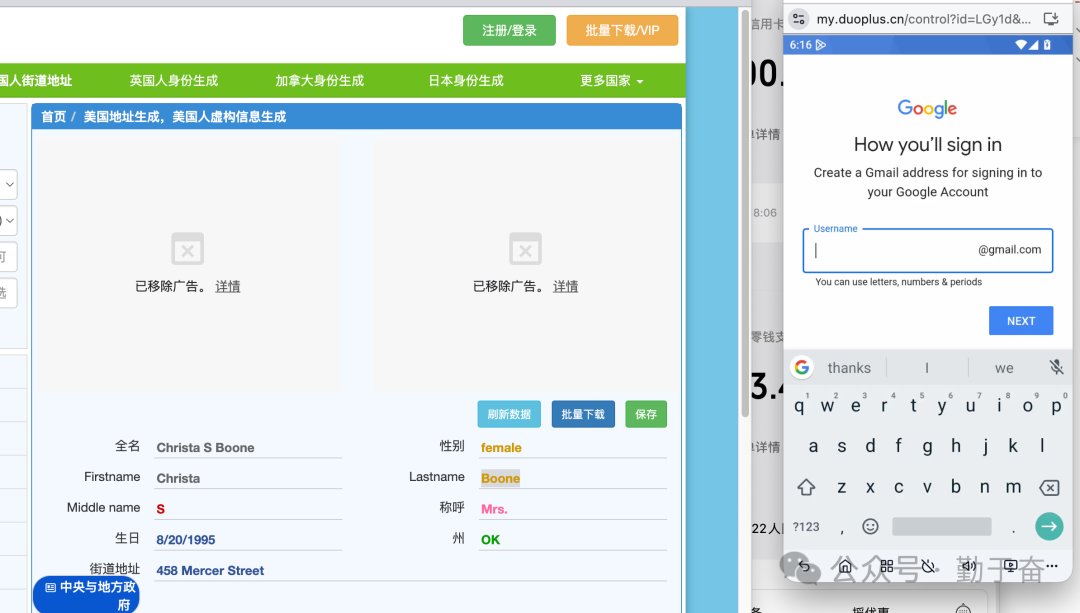Click the Lastname value Boone

(x=500, y=478)
